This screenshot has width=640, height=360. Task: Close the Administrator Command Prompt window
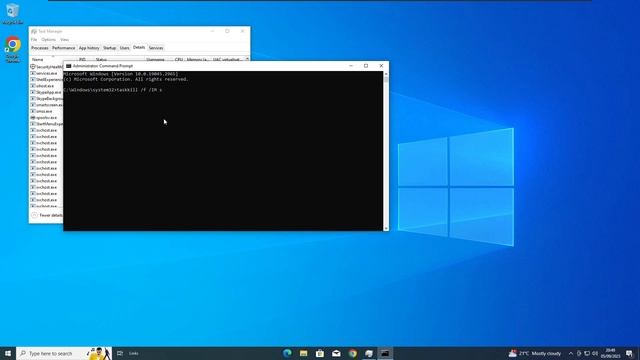point(381,66)
